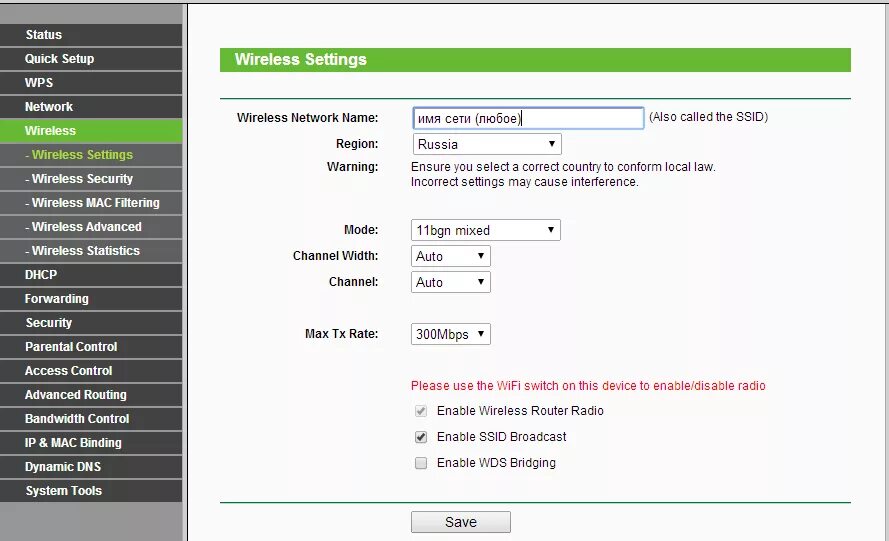This screenshot has height=541, width=889.
Task: View Wireless Statistics page
Action: [x=91, y=251]
